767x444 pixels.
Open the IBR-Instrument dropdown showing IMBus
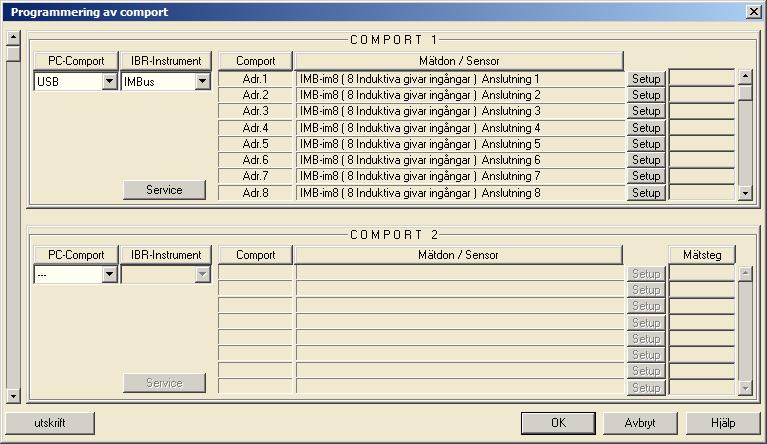click(x=166, y=81)
